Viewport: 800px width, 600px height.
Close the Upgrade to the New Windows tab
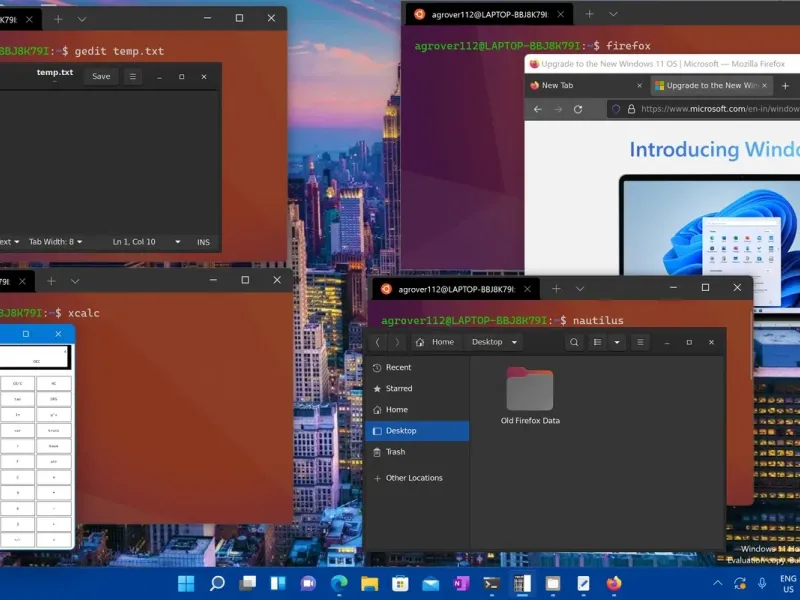[764, 86]
